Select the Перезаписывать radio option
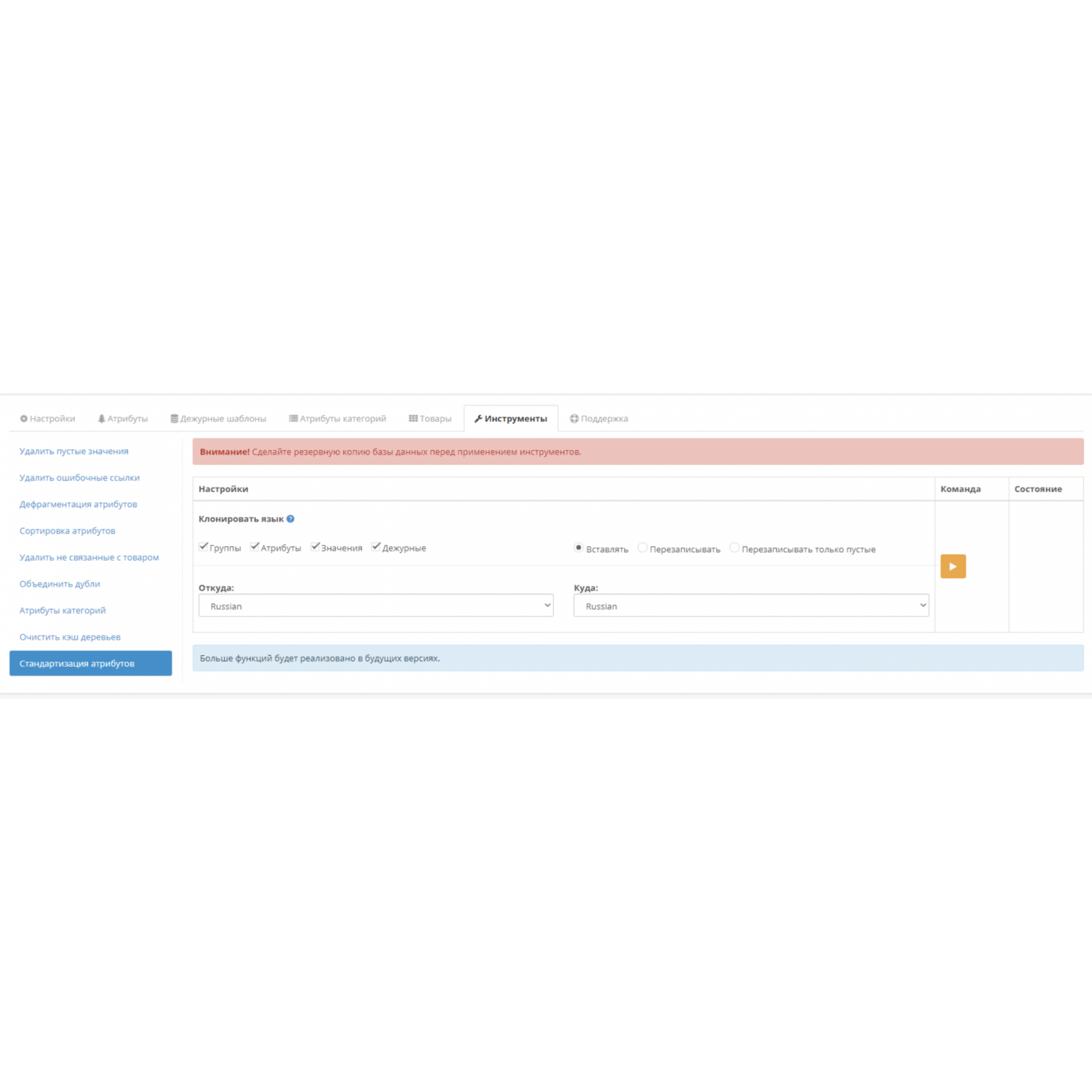The height and width of the screenshot is (1092, 1092). (x=643, y=548)
